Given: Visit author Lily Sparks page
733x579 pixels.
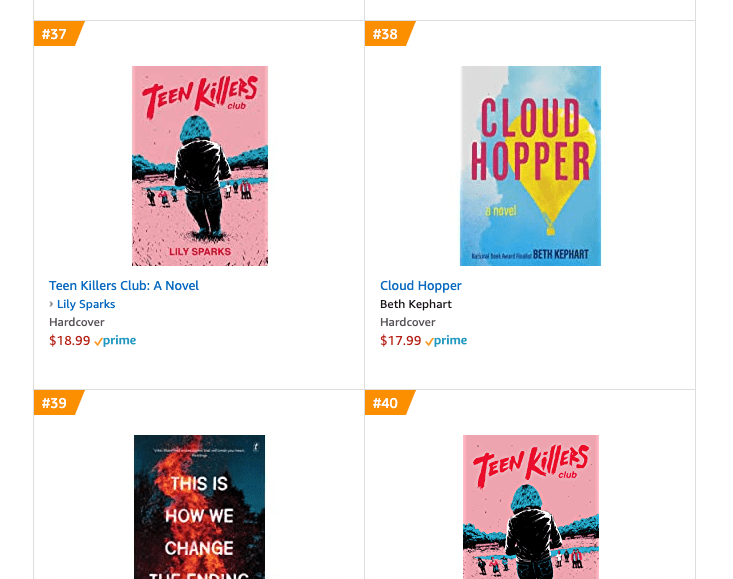Looking at the screenshot, I should point(86,304).
